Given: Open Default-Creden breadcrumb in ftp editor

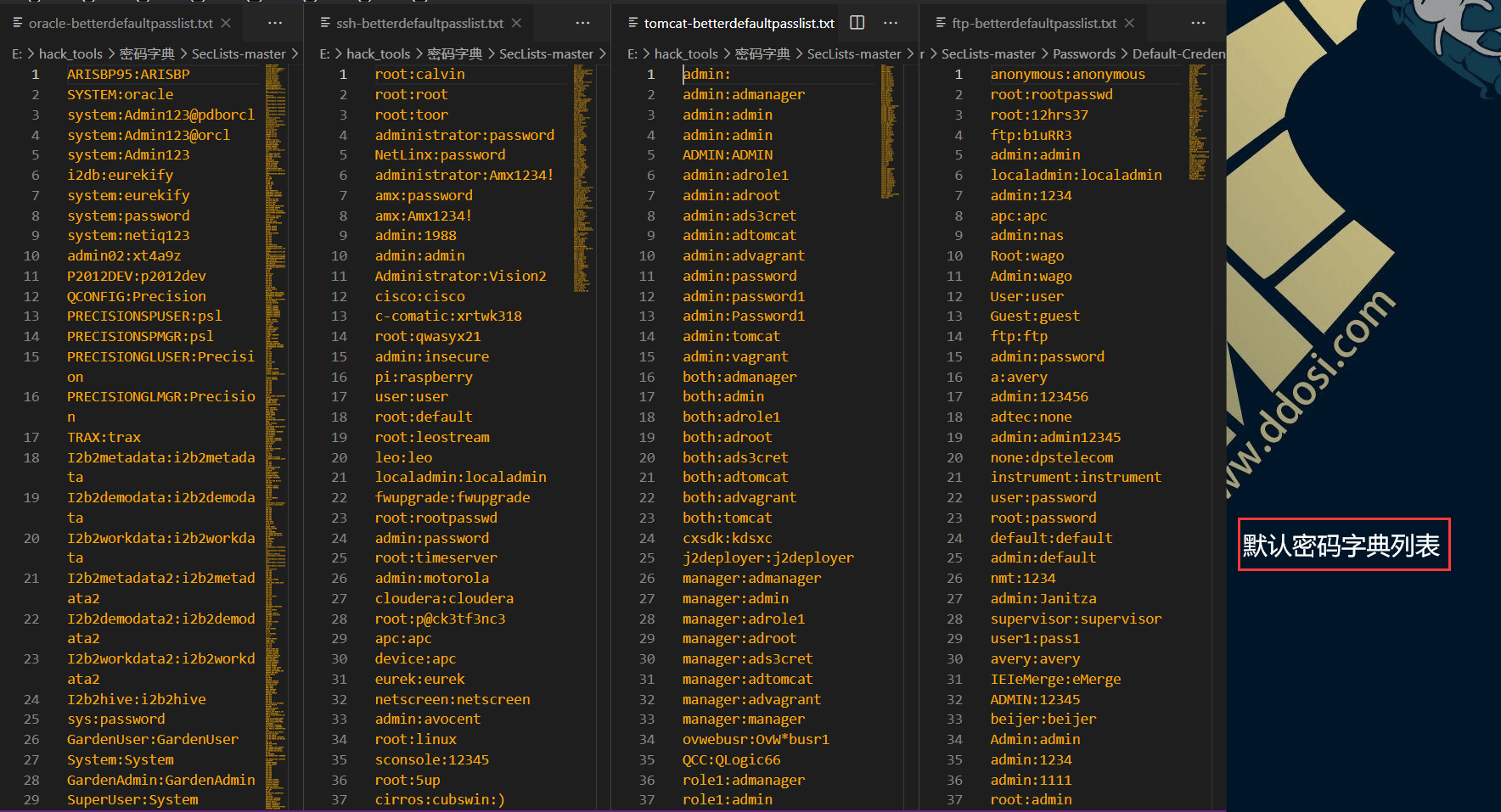Looking at the screenshot, I should pyautogui.click(x=1178, y=53).
